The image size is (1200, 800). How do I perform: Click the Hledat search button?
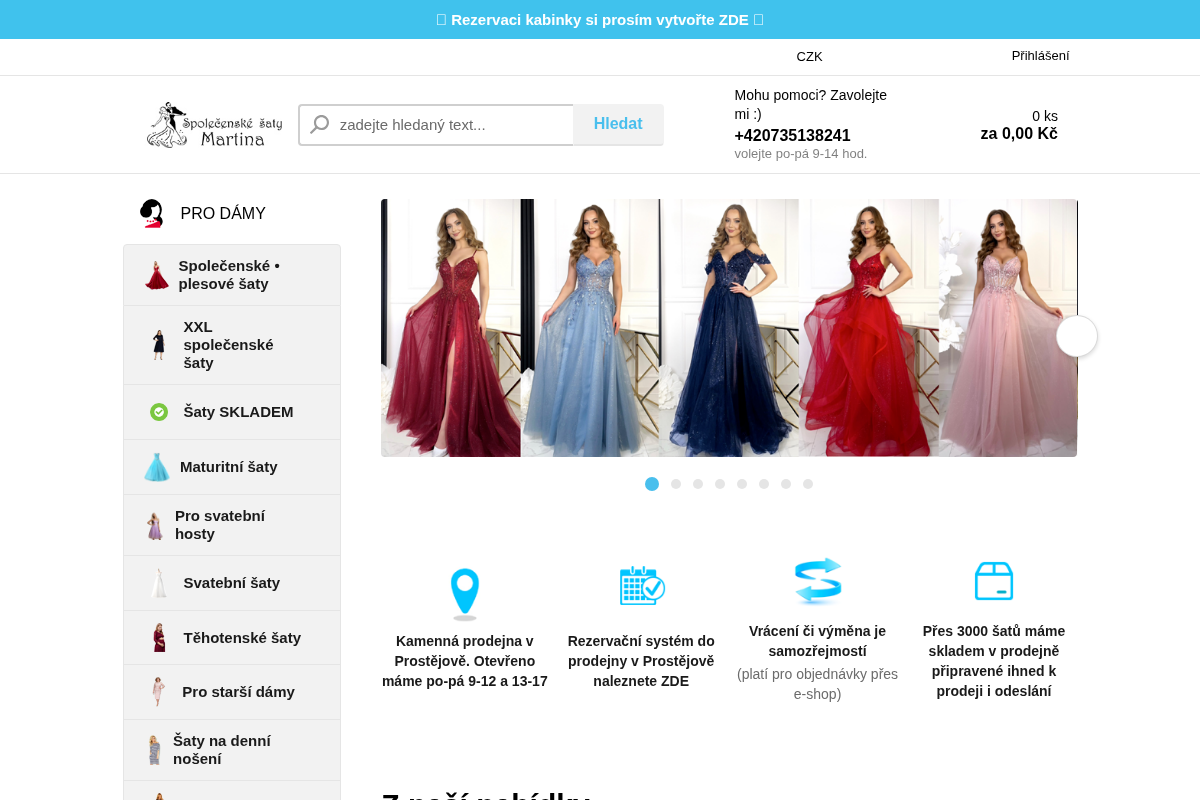pyautogui.click(x=618, y=124)
